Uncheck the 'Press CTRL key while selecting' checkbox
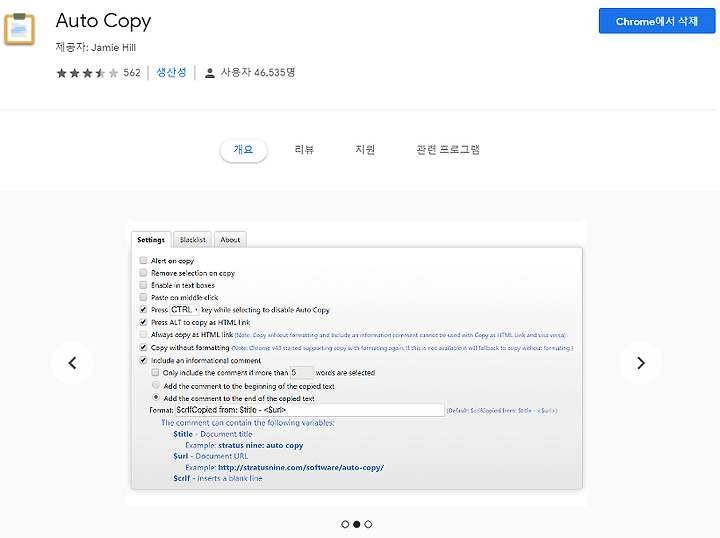This screenshot has height=538, width=720. pyautogui.click(x=143, y=309)
